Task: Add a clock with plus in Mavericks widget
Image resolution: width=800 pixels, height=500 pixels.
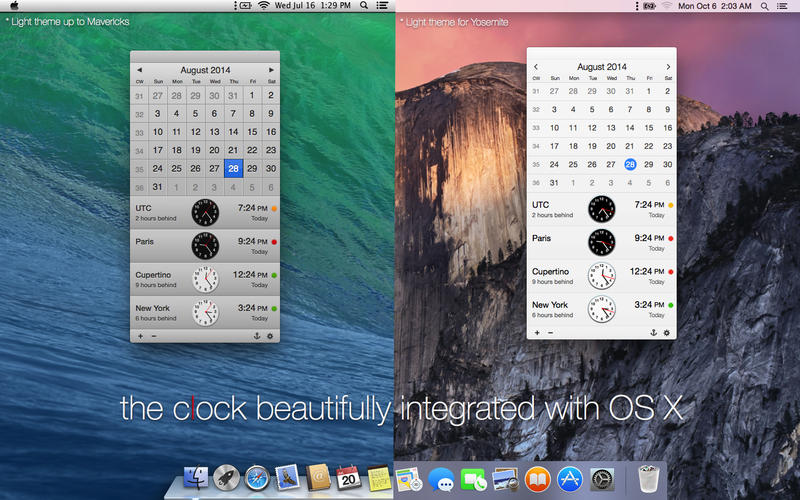Action: 140,336
